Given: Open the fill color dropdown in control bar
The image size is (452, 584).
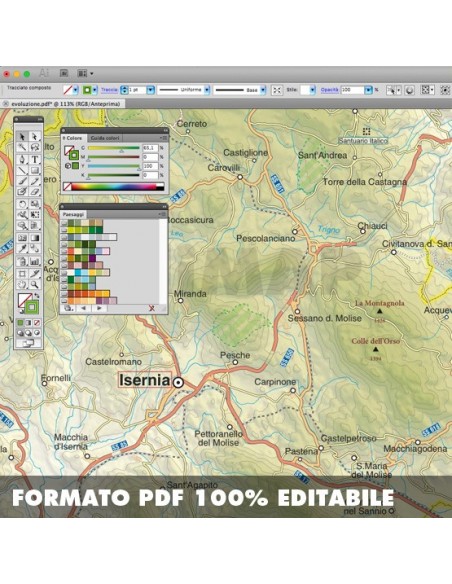Looking at the screenshot, I should click(75, 90).
